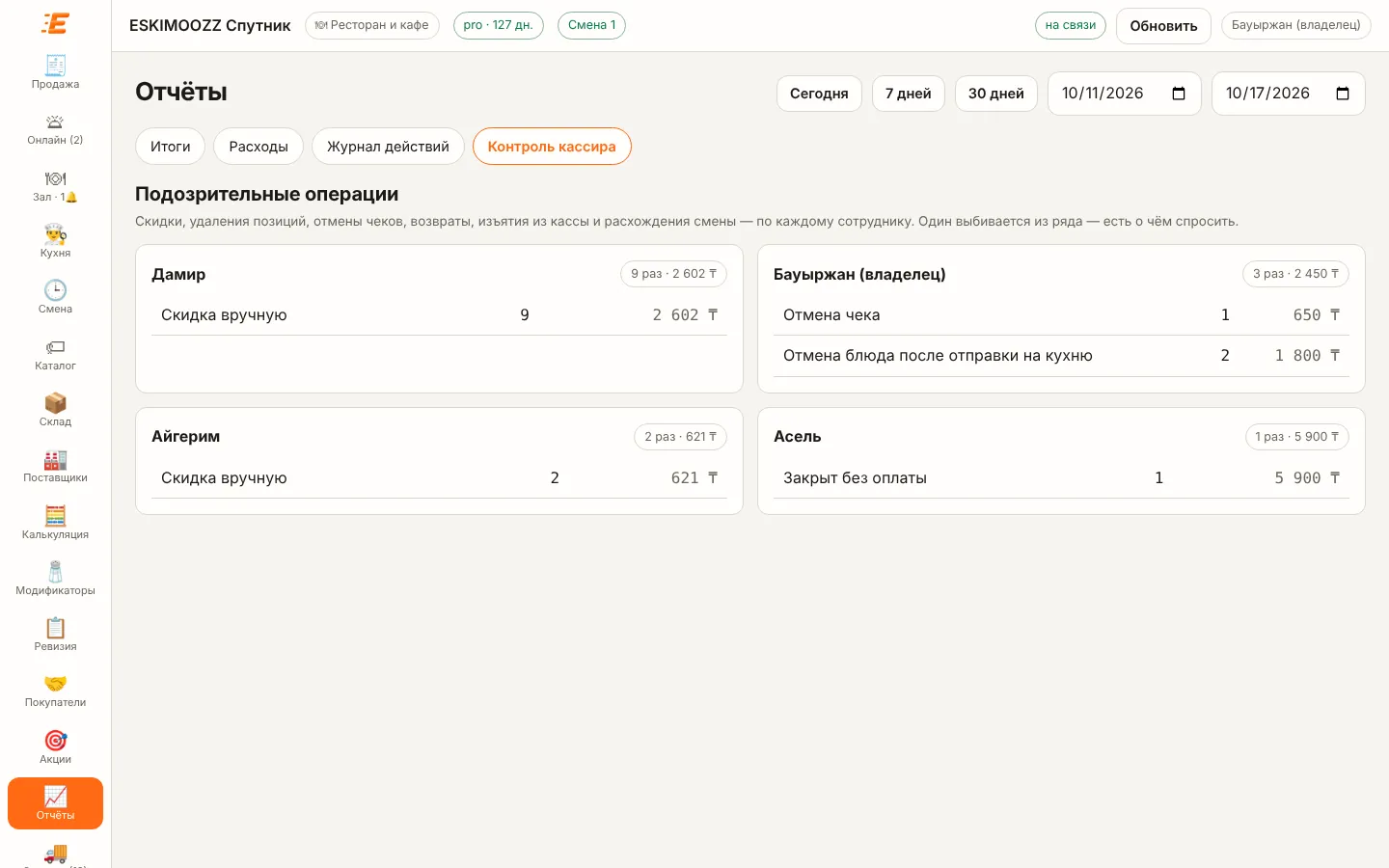Open Поставщики factory icon
Image resolution: width=1389 pixels, height=868 pixels.
click(55, 459)
